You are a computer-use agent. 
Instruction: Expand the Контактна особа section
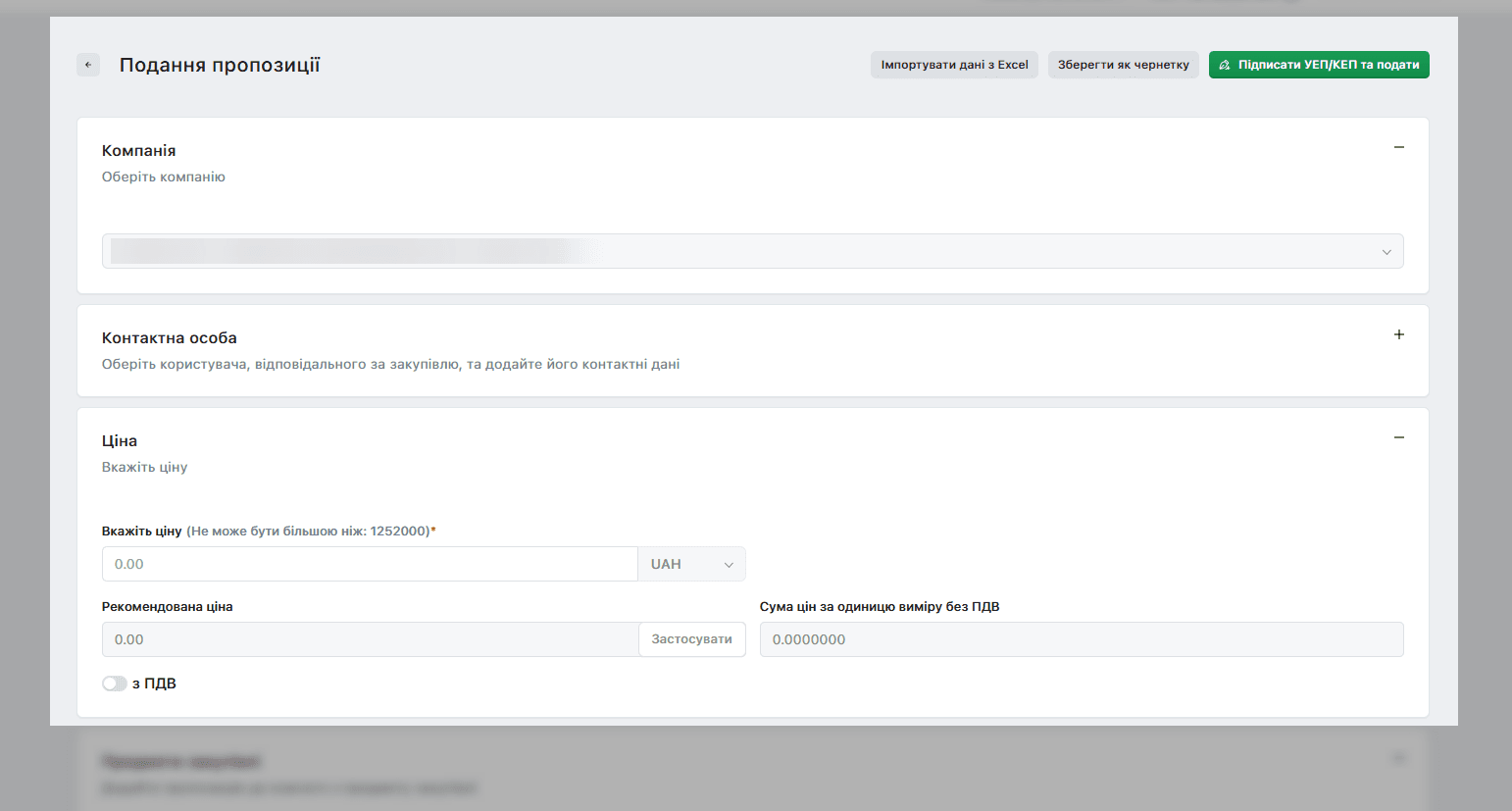[x=1399, y=334]
